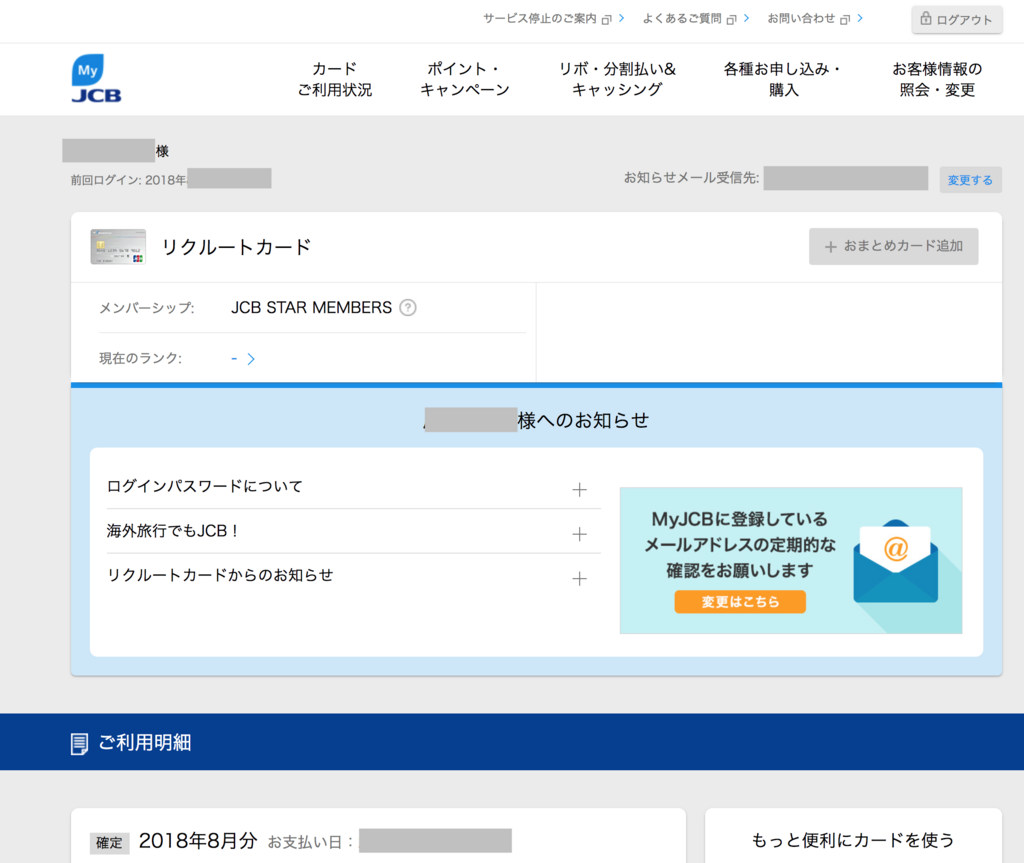Open お客様情報の照会・変更 menu
This screenshot has height=863, width=1024.
pos(937,79)
